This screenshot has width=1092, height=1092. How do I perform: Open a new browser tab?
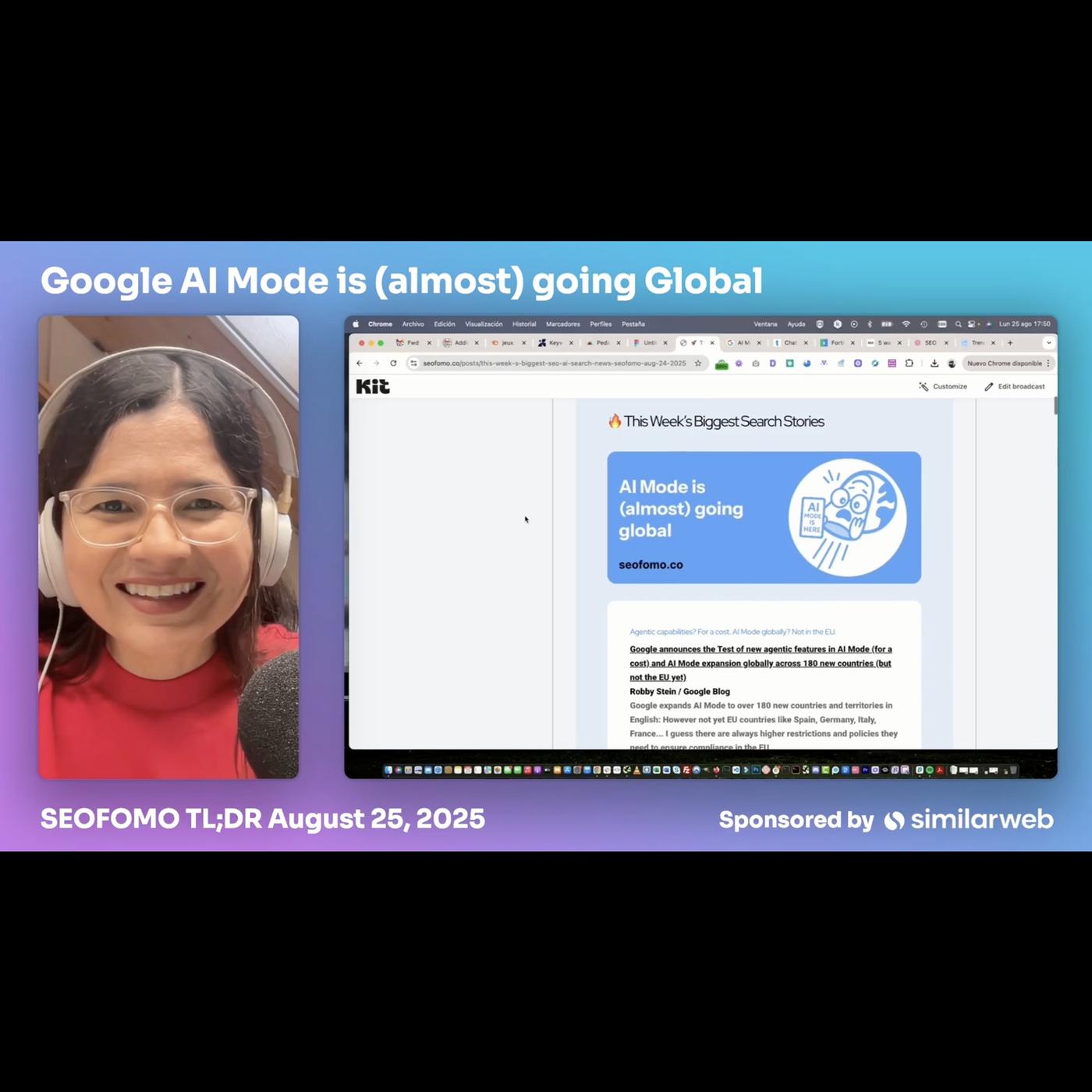(x=1010, y=342)
